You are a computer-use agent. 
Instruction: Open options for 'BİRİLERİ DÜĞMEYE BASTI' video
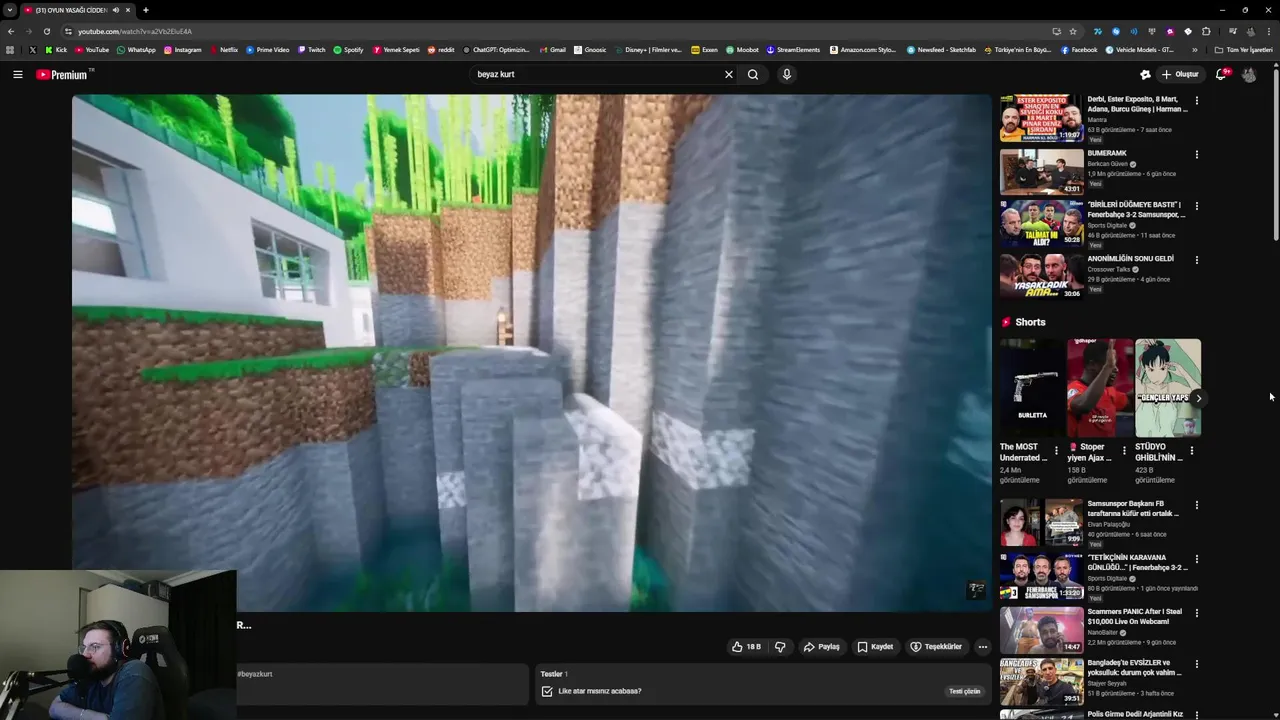point(1196,206)
